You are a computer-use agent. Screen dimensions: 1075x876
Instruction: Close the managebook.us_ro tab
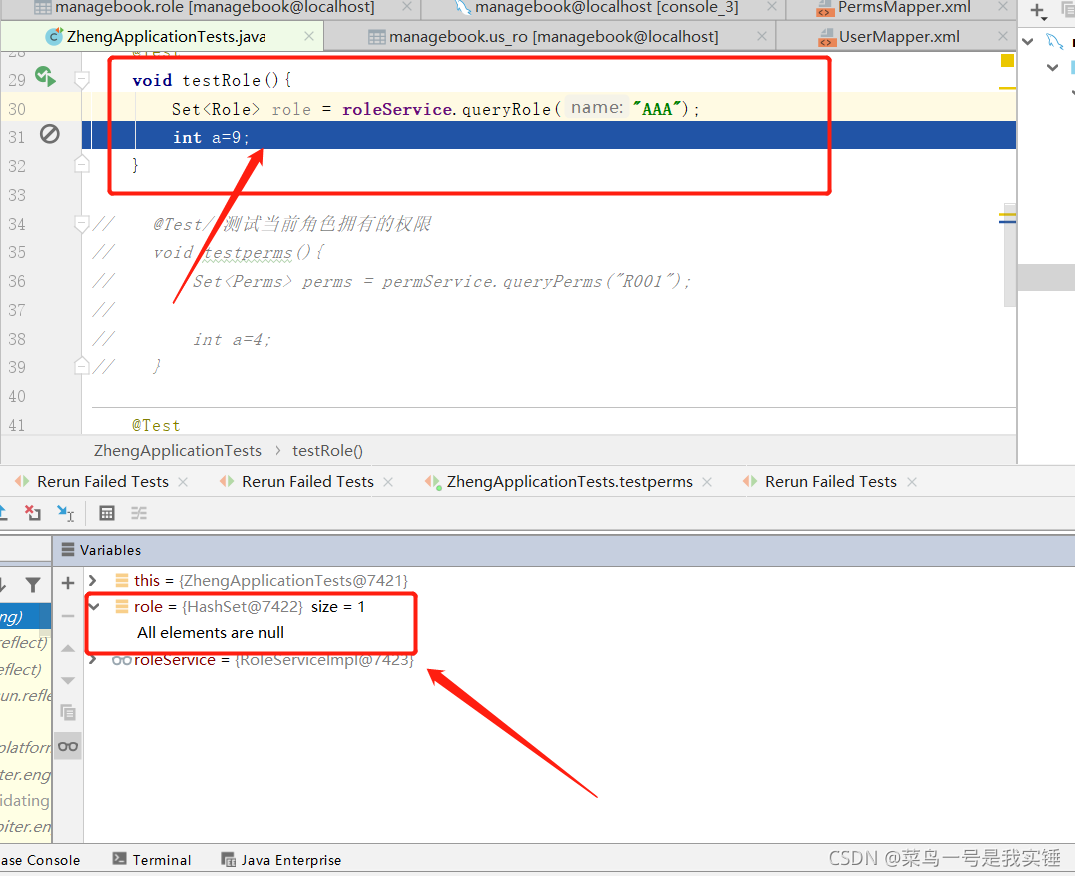point(762,36)
